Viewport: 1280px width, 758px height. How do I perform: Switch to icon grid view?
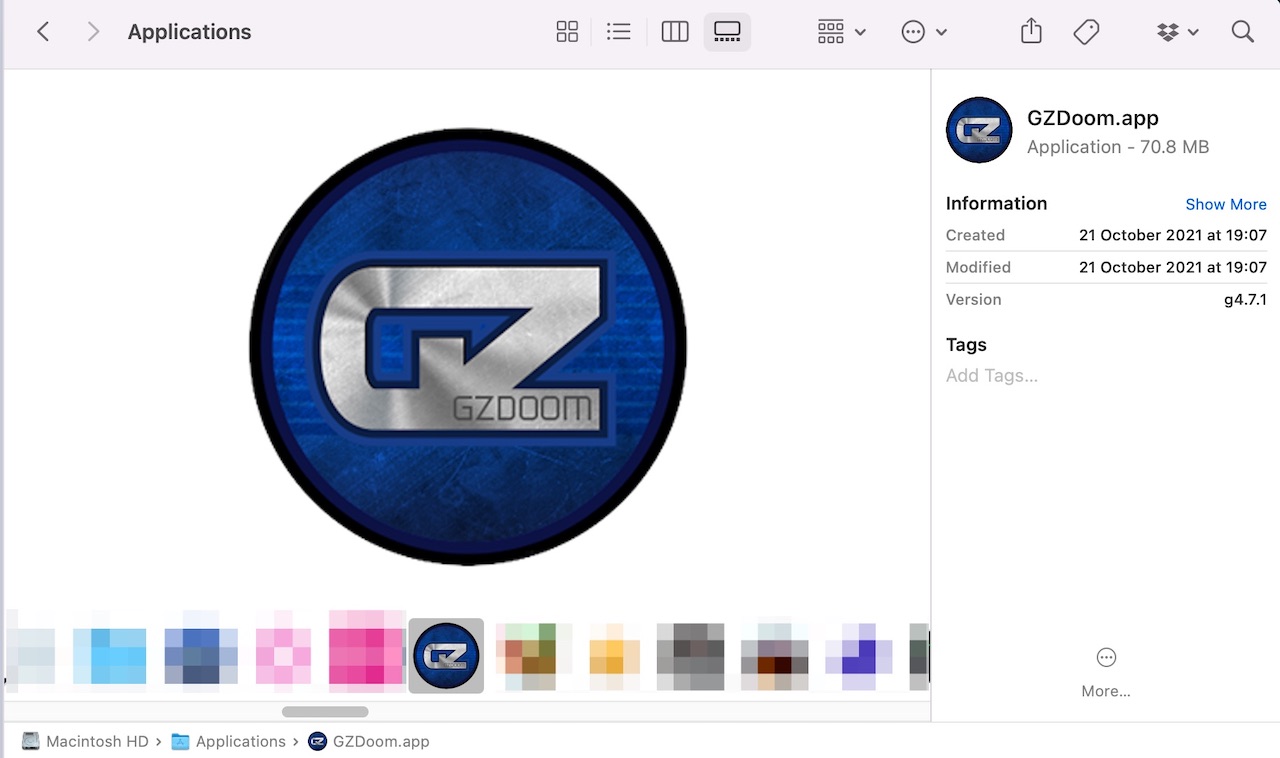(x=567, y=32)
